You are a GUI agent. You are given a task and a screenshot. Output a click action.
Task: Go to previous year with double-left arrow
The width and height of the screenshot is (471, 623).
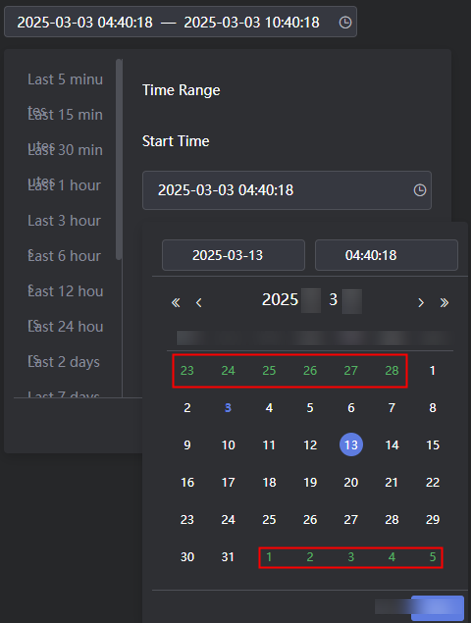pyautogui.click(x=176, y=303)
